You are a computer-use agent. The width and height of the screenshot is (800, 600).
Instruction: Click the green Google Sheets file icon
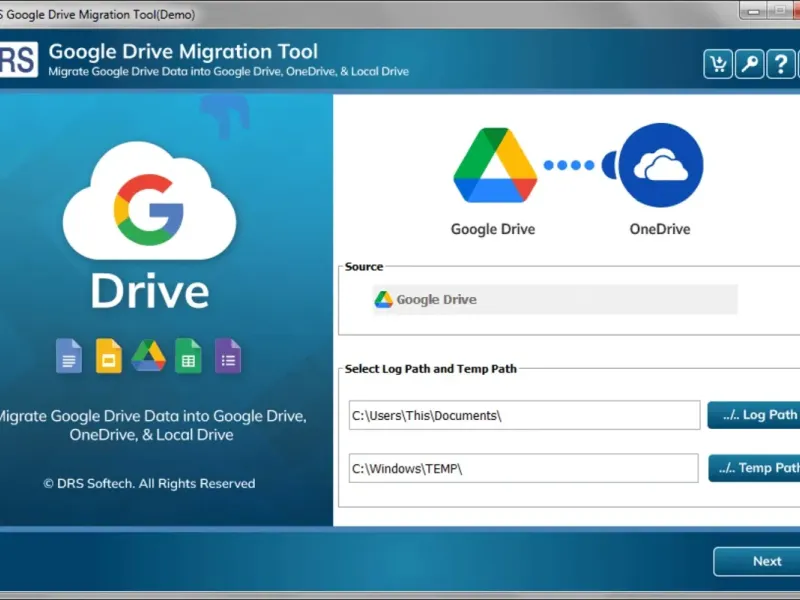[x=188, y=356]
